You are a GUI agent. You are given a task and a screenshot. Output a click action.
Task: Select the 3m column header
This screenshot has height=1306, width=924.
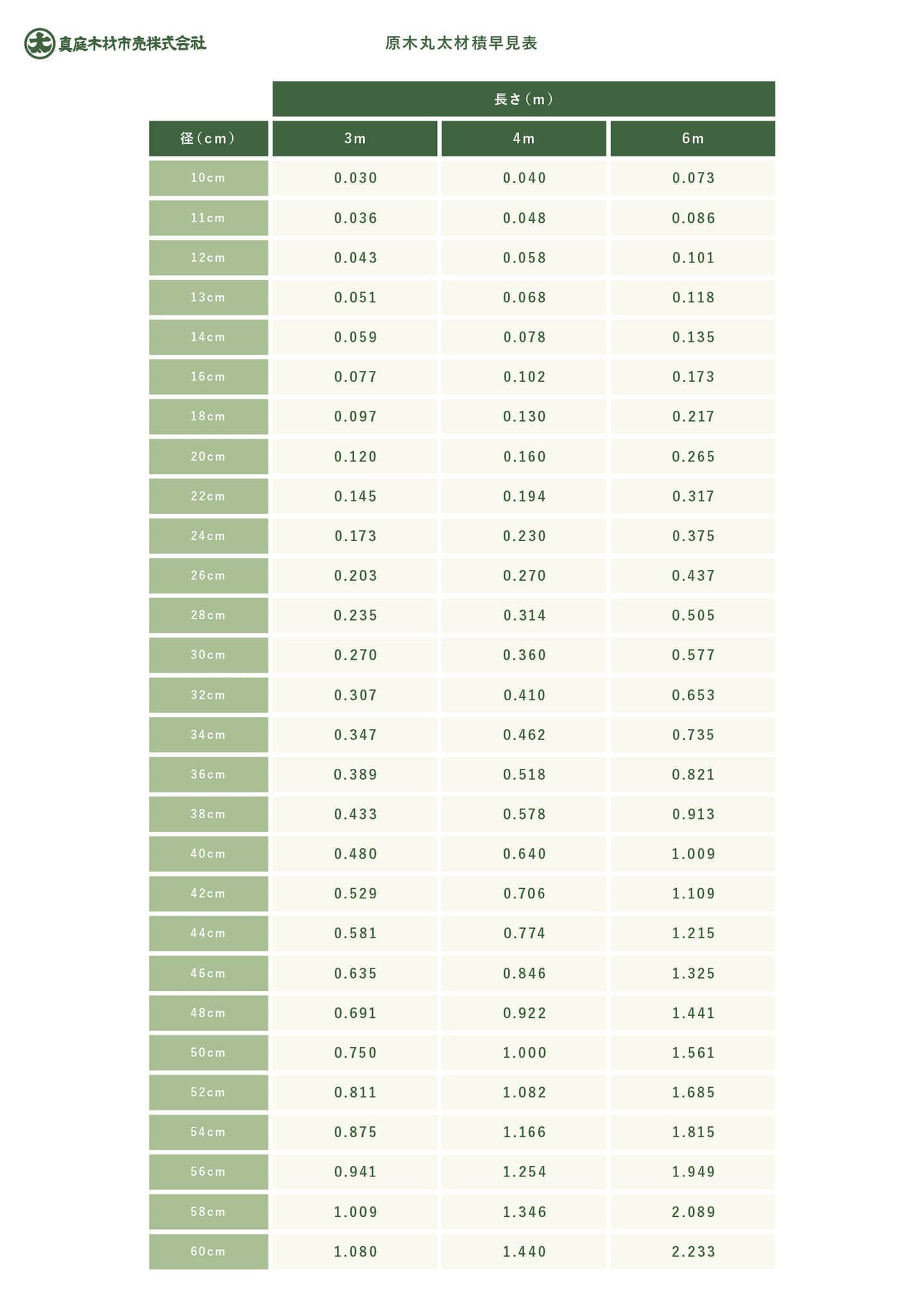click(x=355, y=139)
